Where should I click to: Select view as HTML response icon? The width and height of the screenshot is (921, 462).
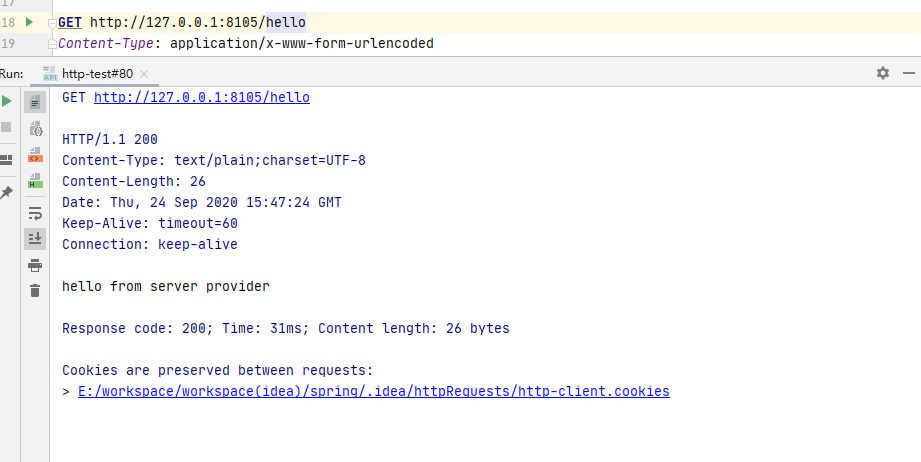pyautogui.click(x=35, y=181)
